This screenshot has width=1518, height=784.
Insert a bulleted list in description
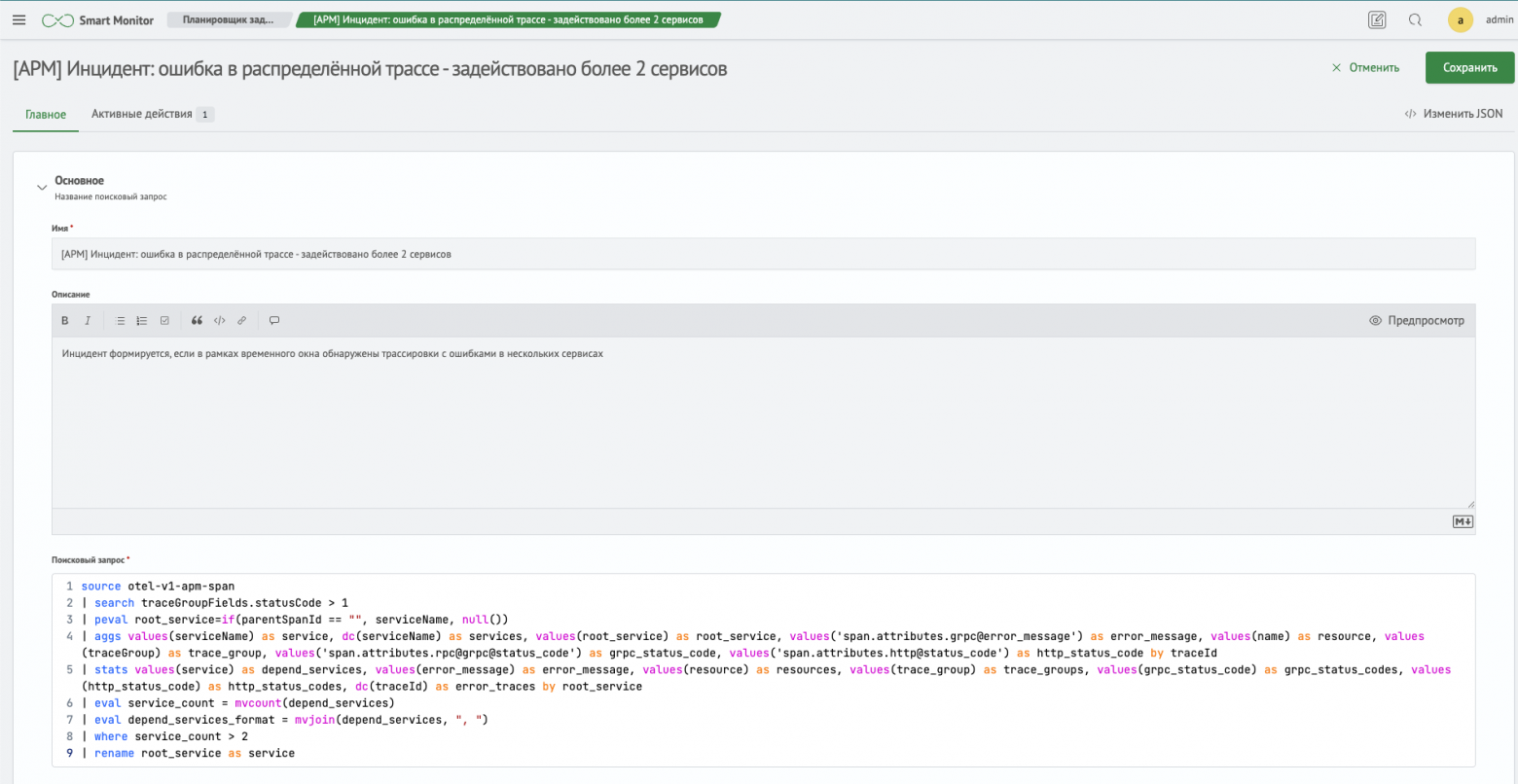(121, 321)
